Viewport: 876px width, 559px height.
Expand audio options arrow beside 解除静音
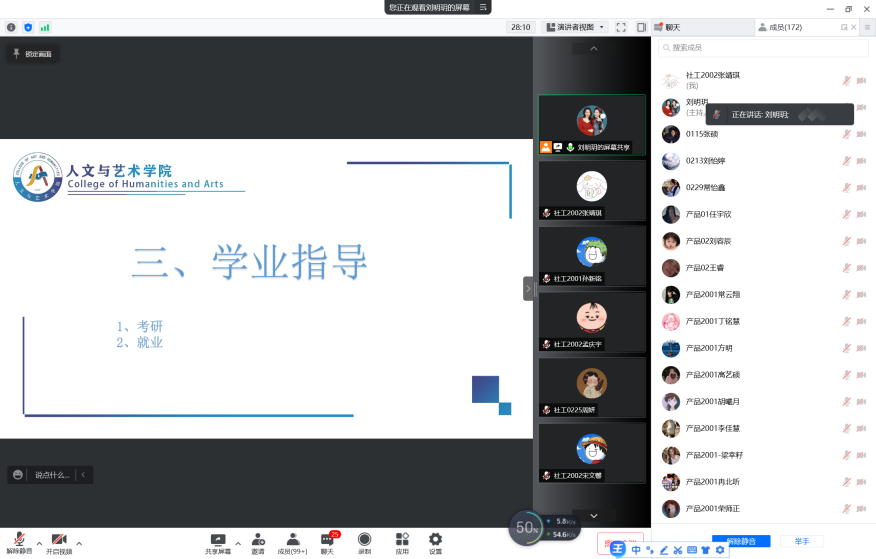[39, 543]
